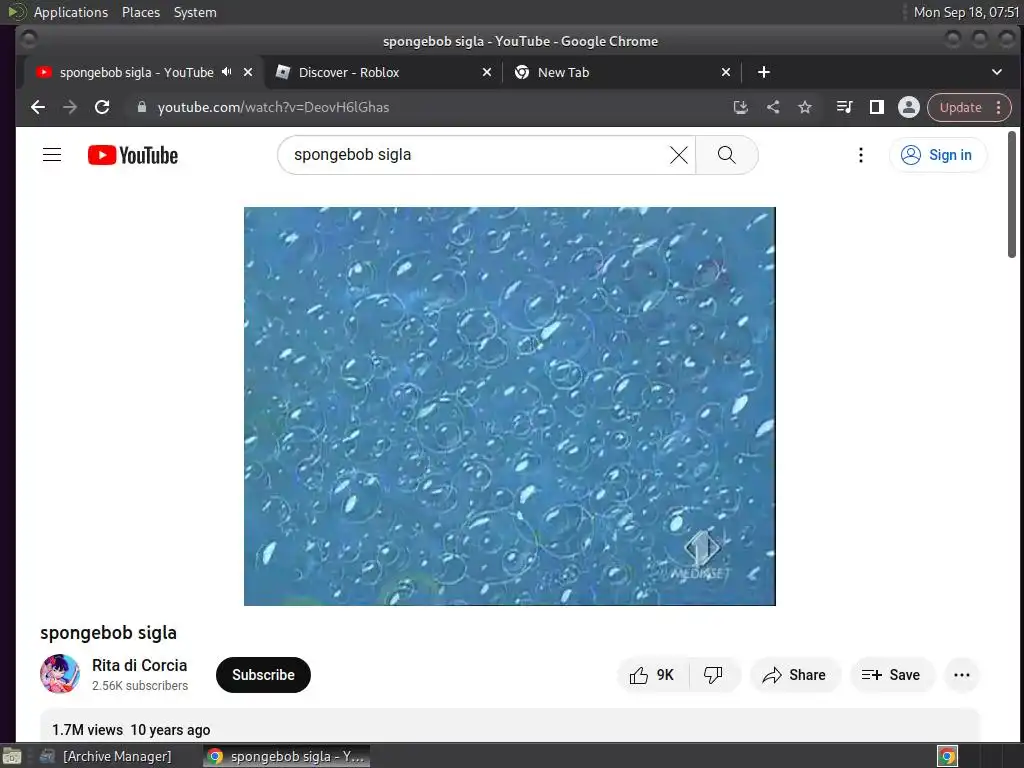Click the spongebob sigla video title
The height and width of the screenshot is (768, 1024).
[108, 632]
